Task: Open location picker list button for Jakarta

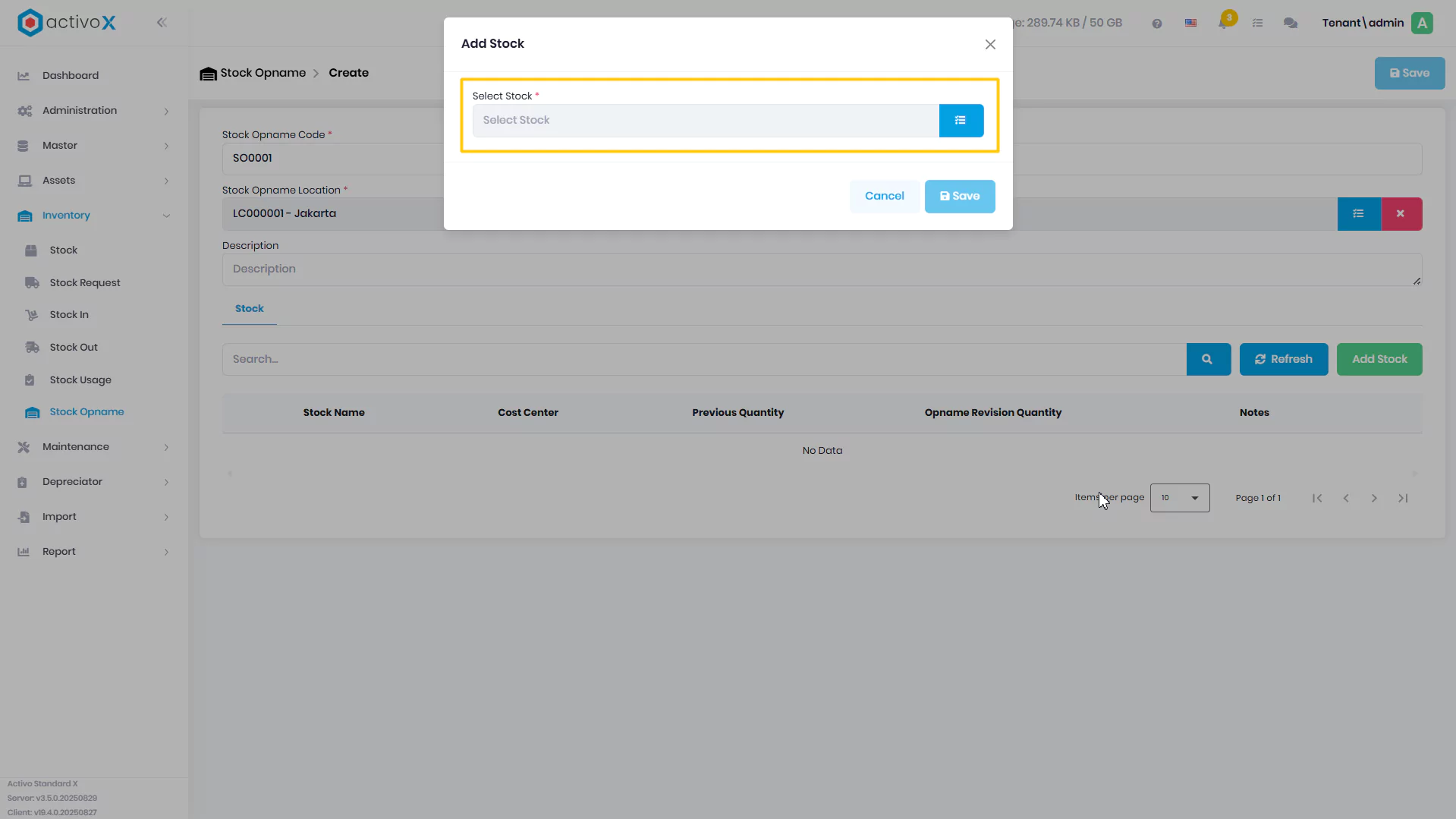Action: tap(1358, 214)
